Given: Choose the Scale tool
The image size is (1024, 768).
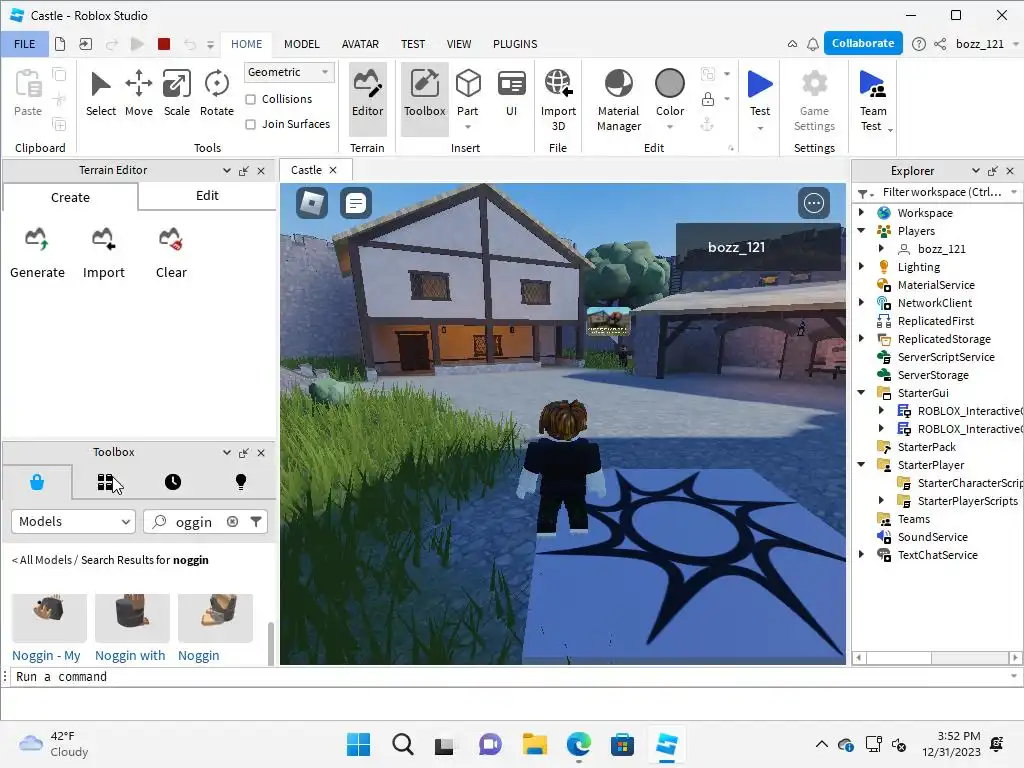Looking at the screenshot, I should [x=176, y=93].
